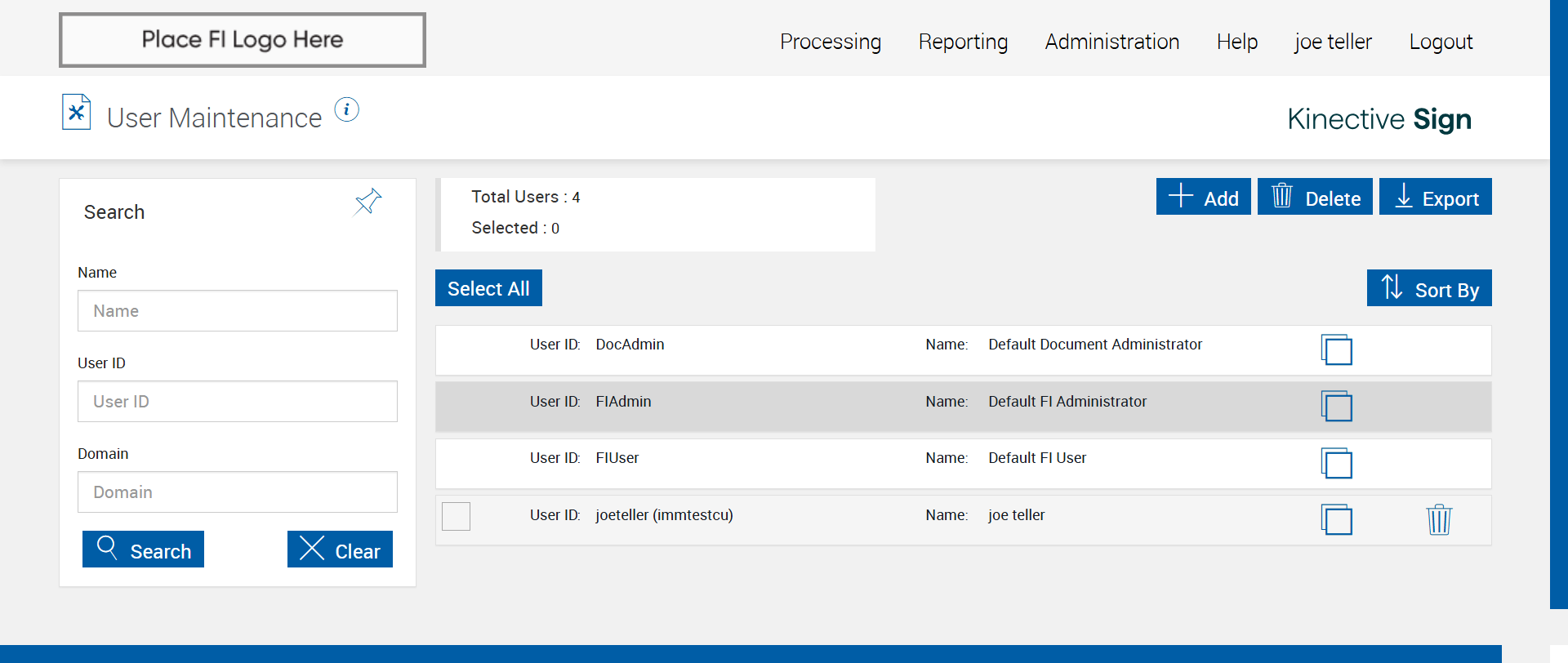Click into the Domain input field
The height and width of the screenshot is (663, 1568).
click(237, 492)
